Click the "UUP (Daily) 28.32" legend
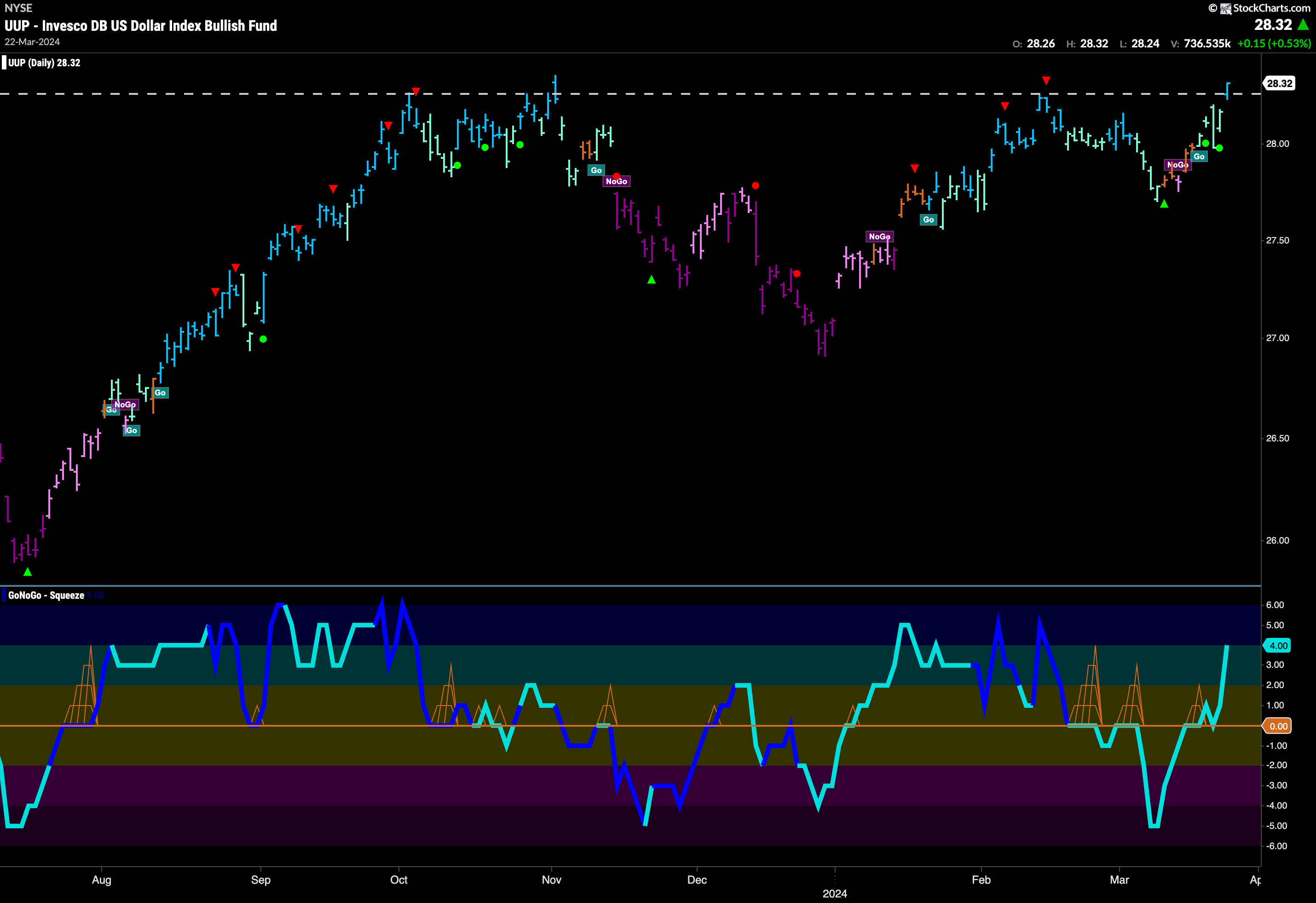 [x=44, y=63]
